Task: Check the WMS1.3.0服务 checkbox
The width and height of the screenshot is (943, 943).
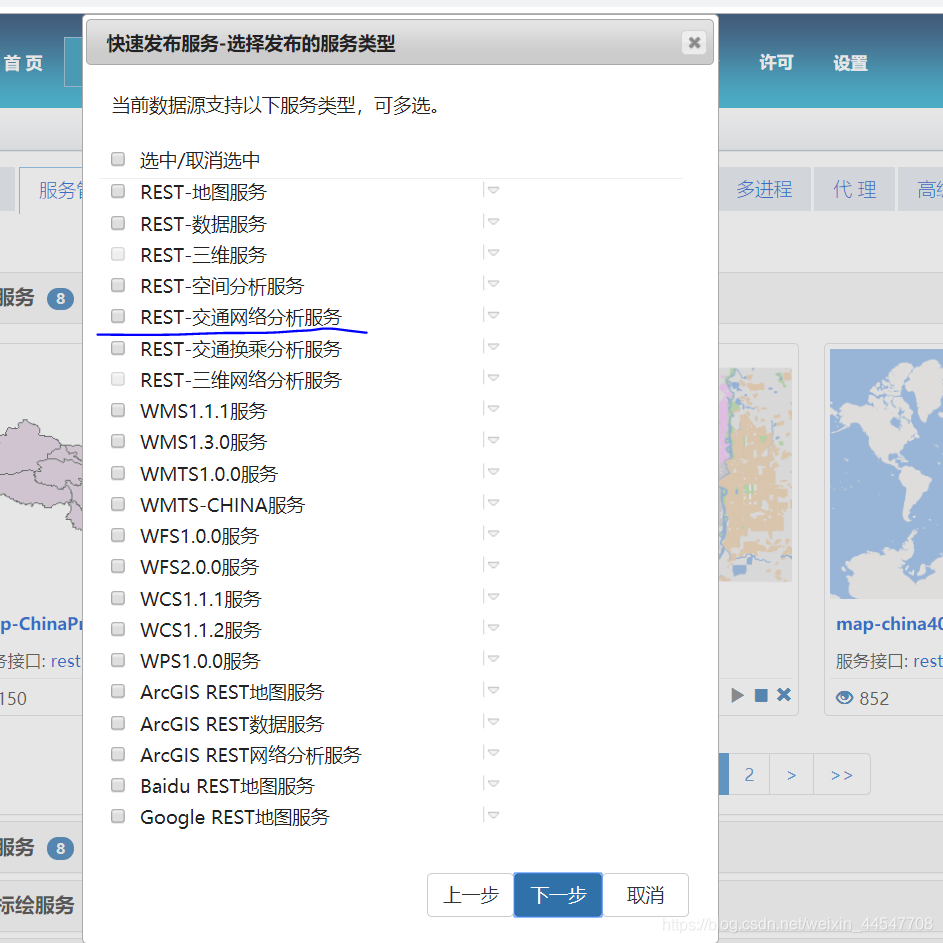Action: pyautogui.click(x=118, y=441)
